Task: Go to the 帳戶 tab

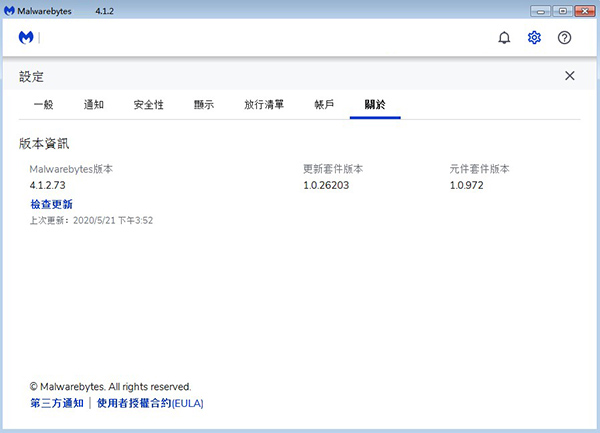Action: 324,104
